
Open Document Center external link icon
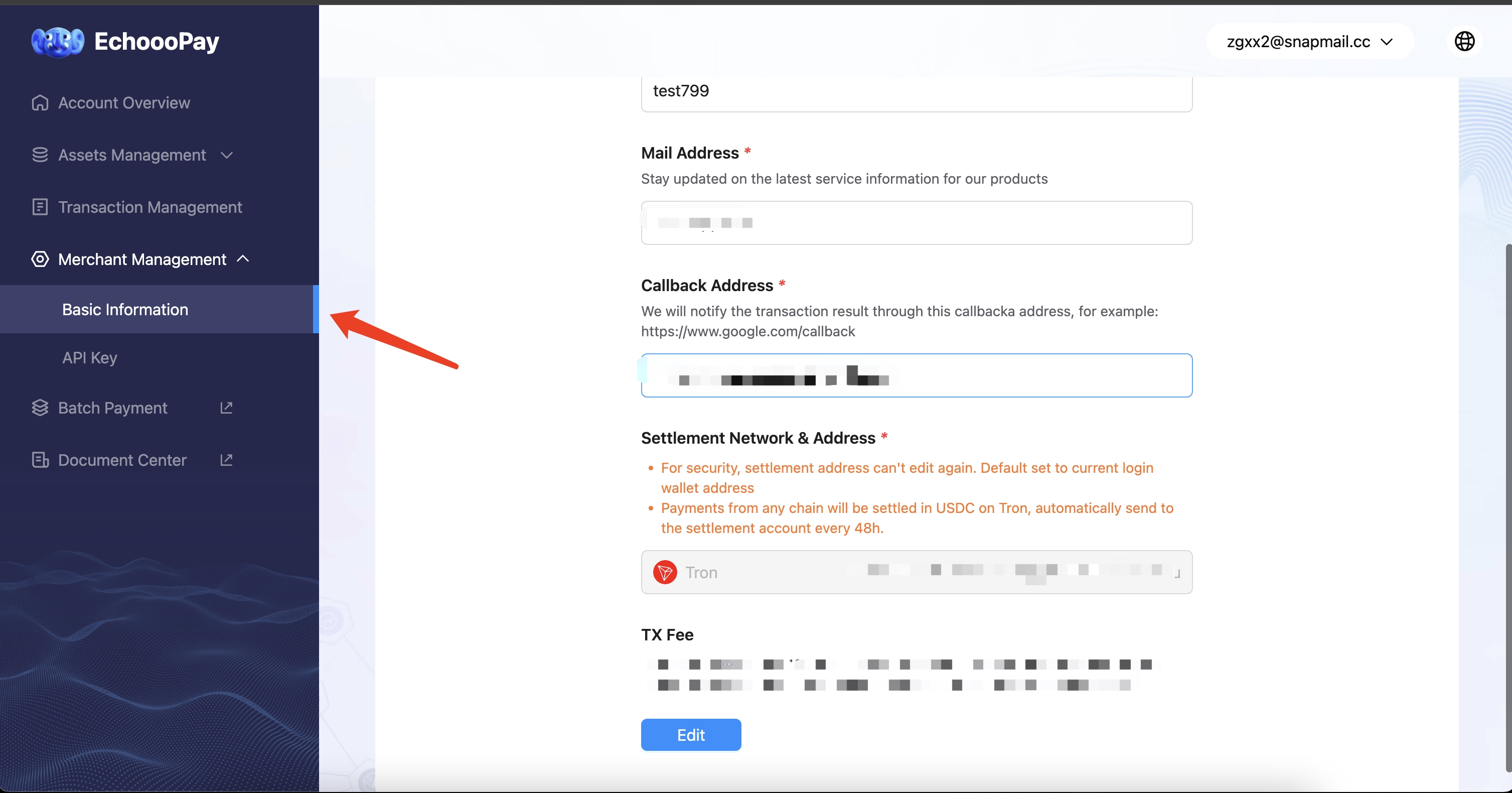coord(226,460)
